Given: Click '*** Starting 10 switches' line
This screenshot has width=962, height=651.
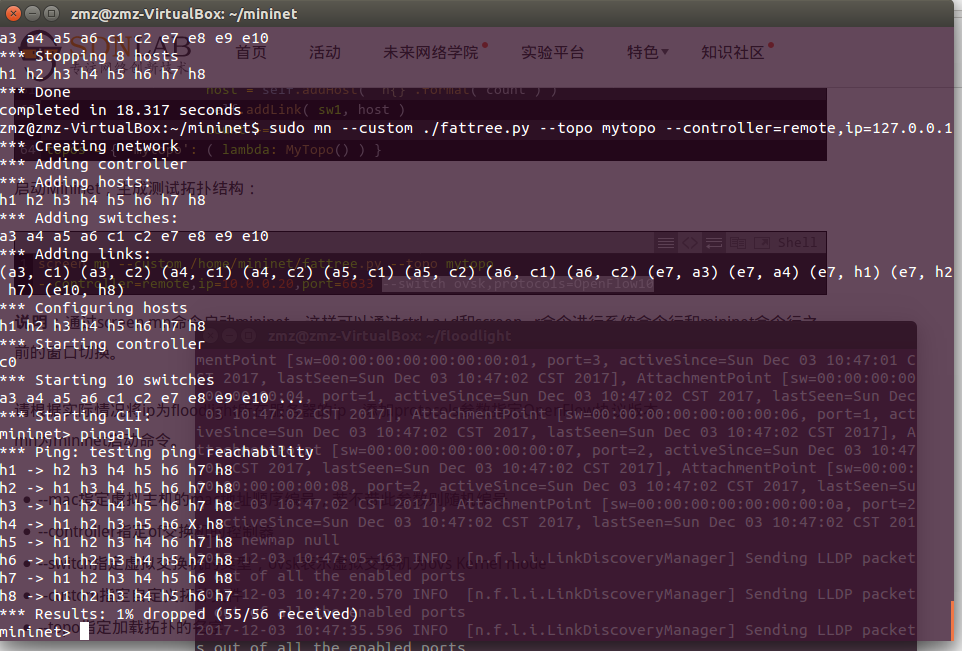Looking at the screenshot, I should click(107, 380).
